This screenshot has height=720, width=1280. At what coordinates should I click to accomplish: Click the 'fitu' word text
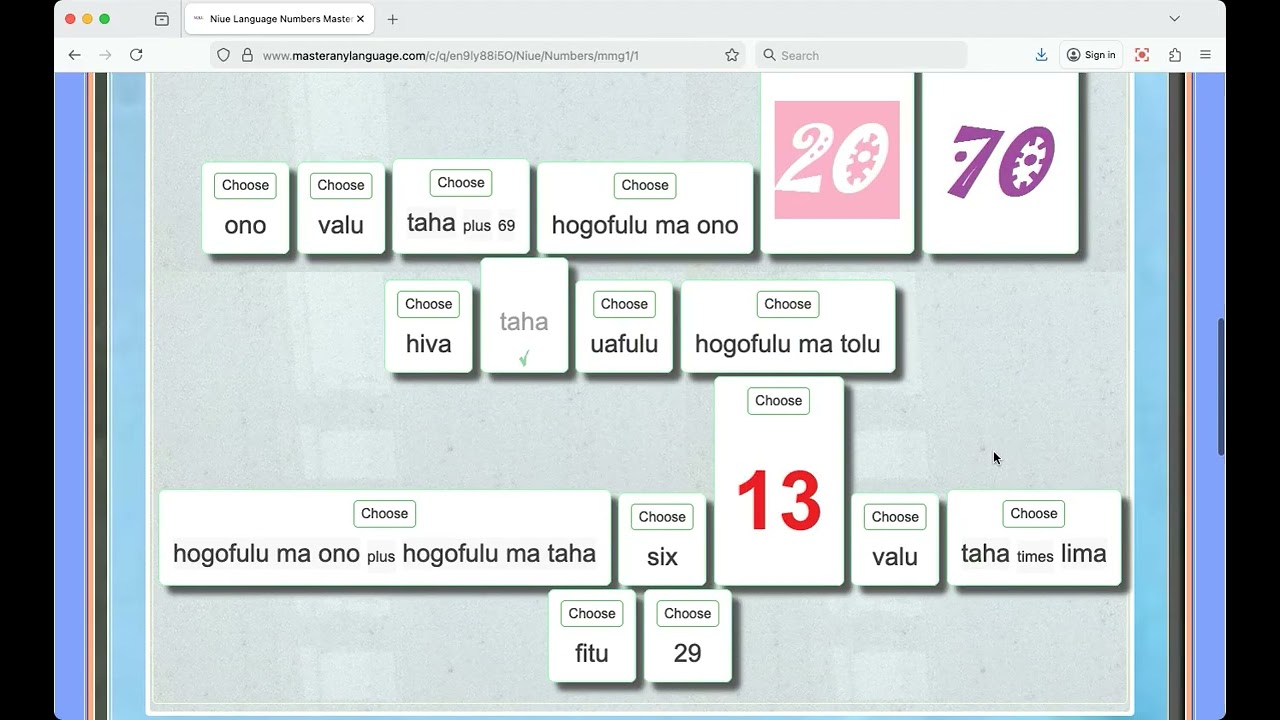click(592, 653)
